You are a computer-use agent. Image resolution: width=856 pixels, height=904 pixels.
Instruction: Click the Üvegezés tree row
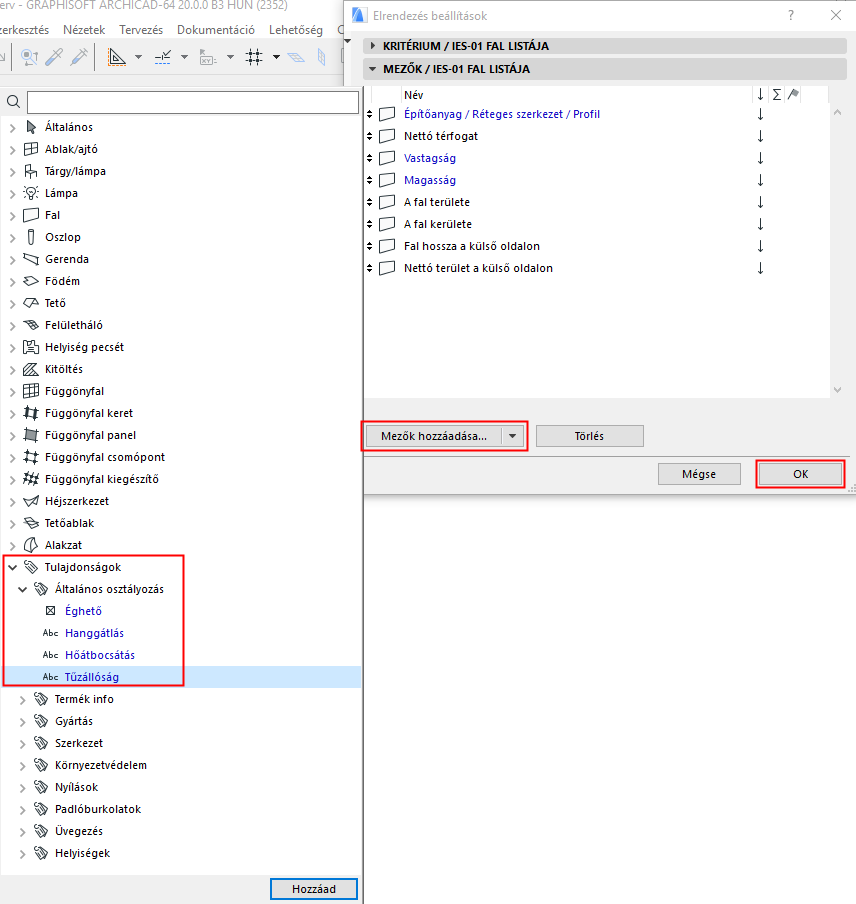pyautogui.click(x=181, y=831)
